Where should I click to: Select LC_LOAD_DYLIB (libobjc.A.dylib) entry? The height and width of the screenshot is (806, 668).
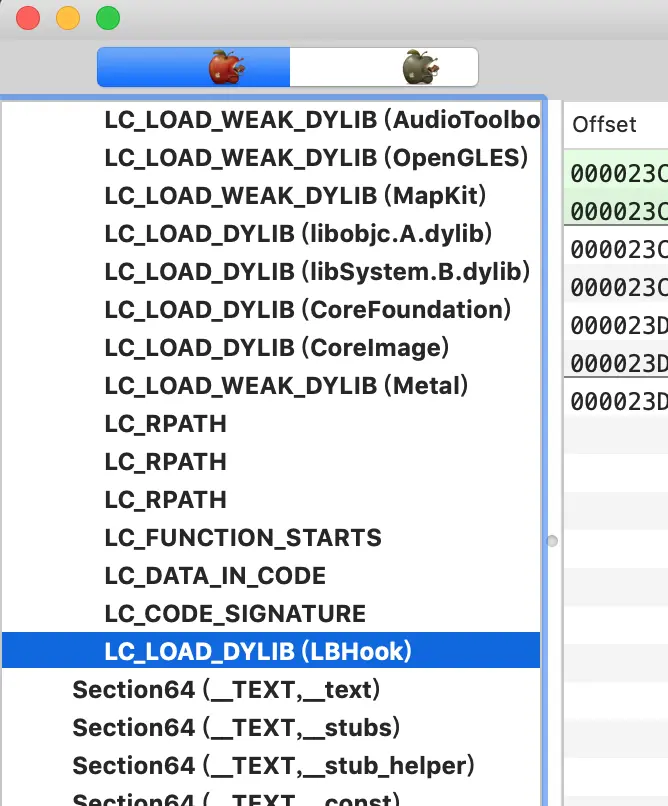271,233
